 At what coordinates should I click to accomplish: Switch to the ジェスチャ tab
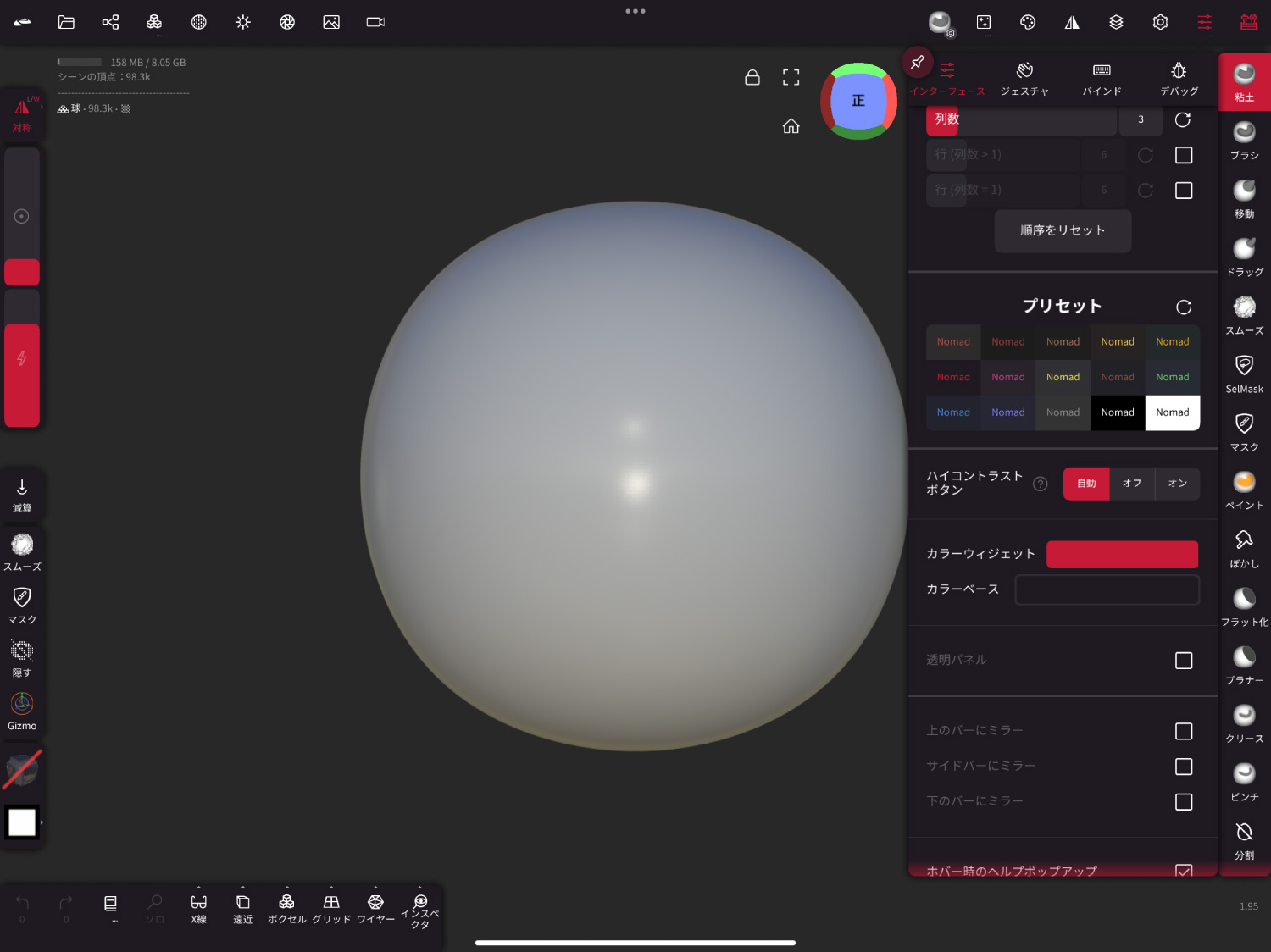[1024, 79]
